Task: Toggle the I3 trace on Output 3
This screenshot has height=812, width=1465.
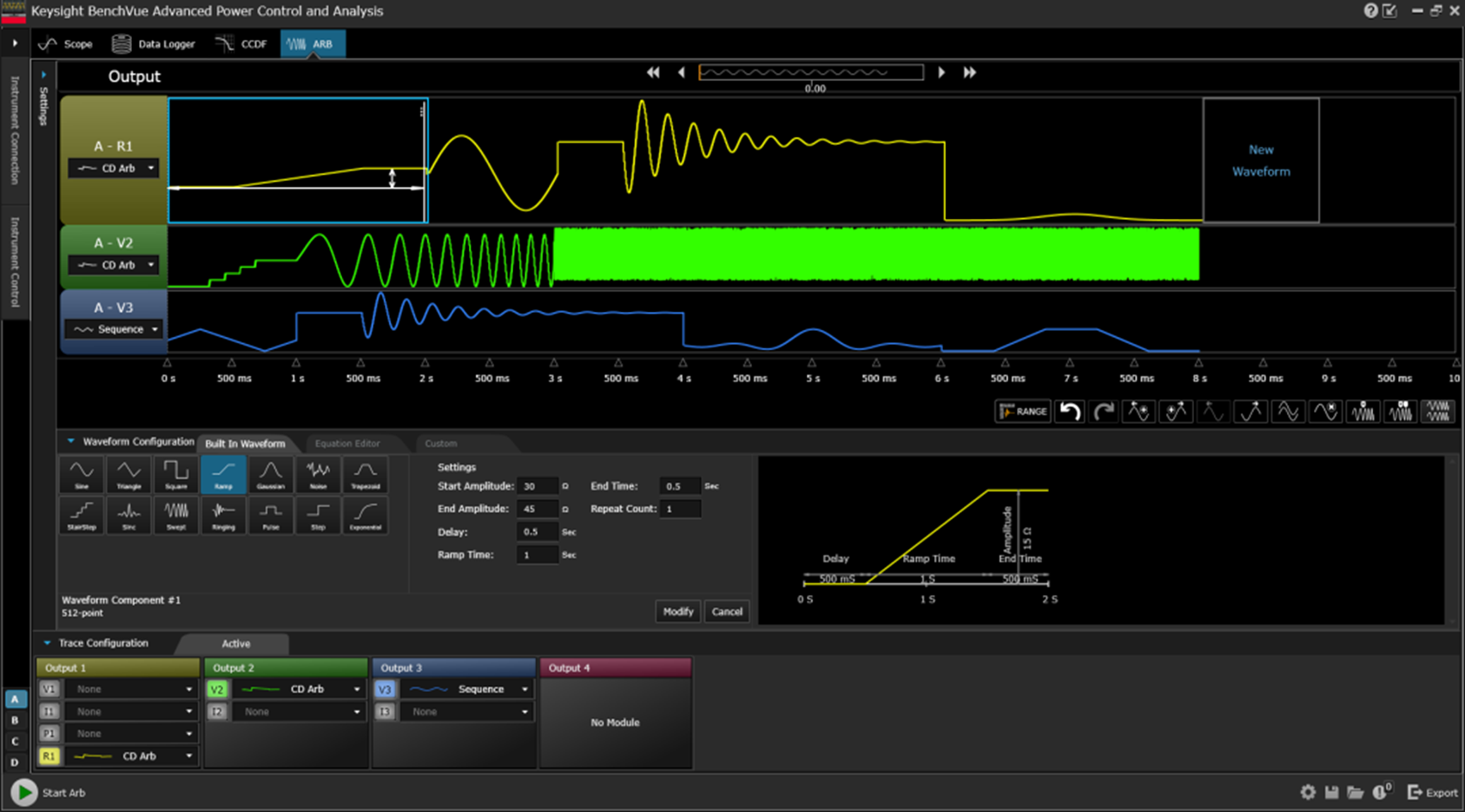Action: pyautogui.click(x=385, y=711)
